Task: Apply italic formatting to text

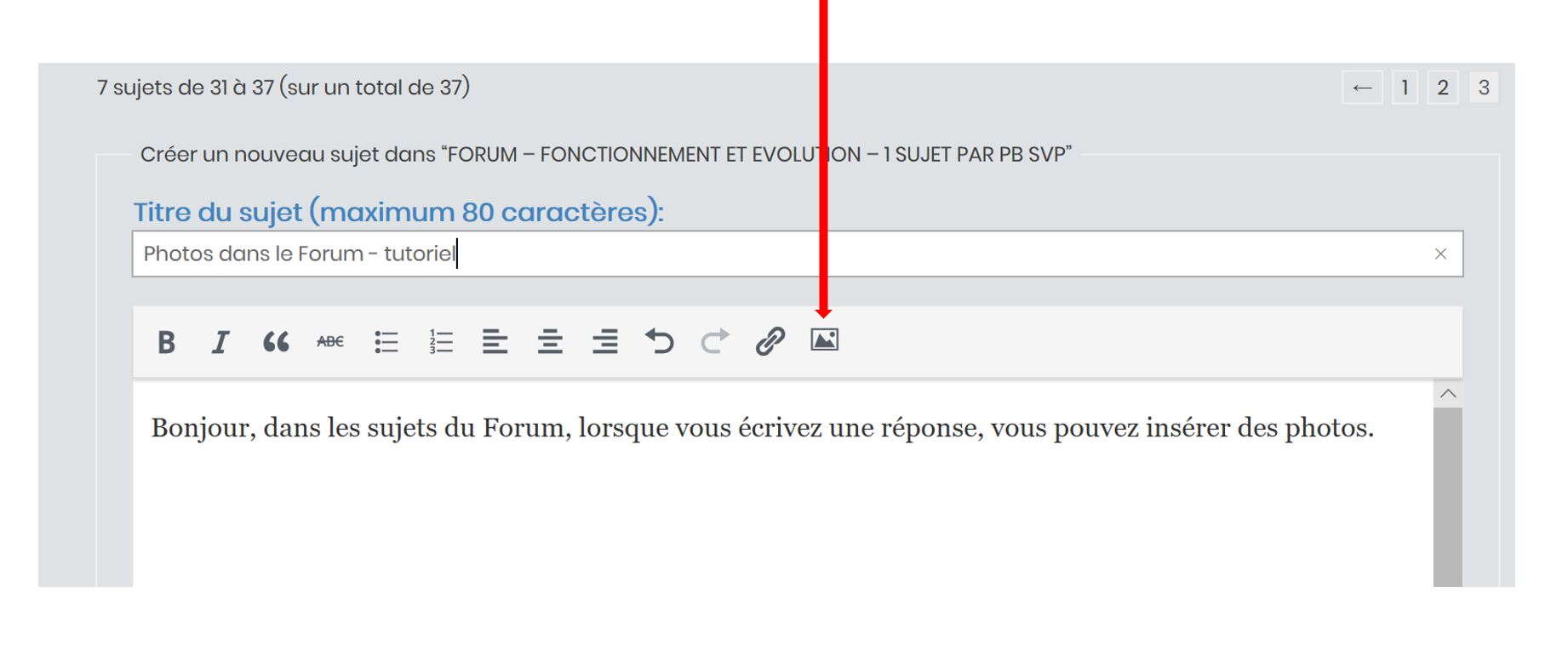Action: click(x=220, y=342)
